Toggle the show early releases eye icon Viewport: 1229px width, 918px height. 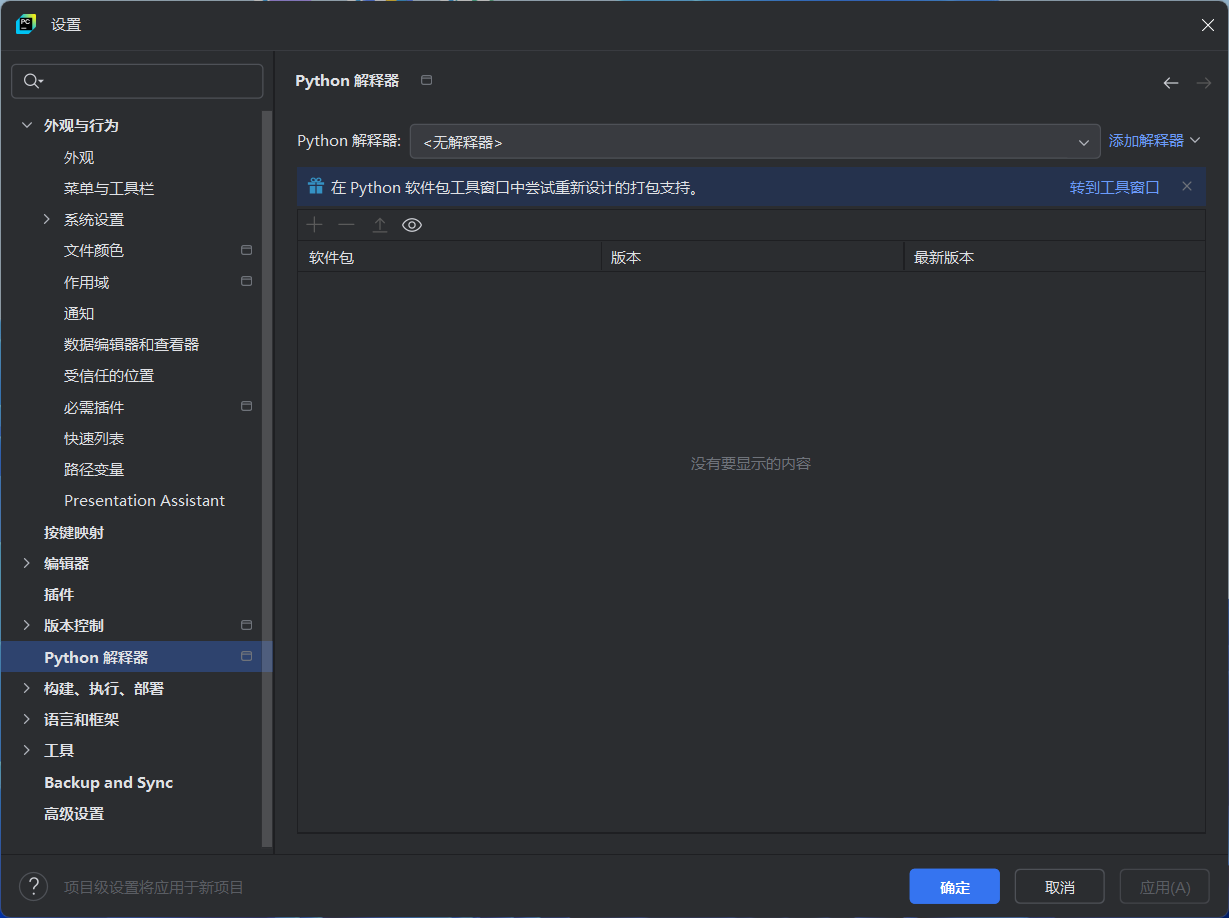(412, 225)
